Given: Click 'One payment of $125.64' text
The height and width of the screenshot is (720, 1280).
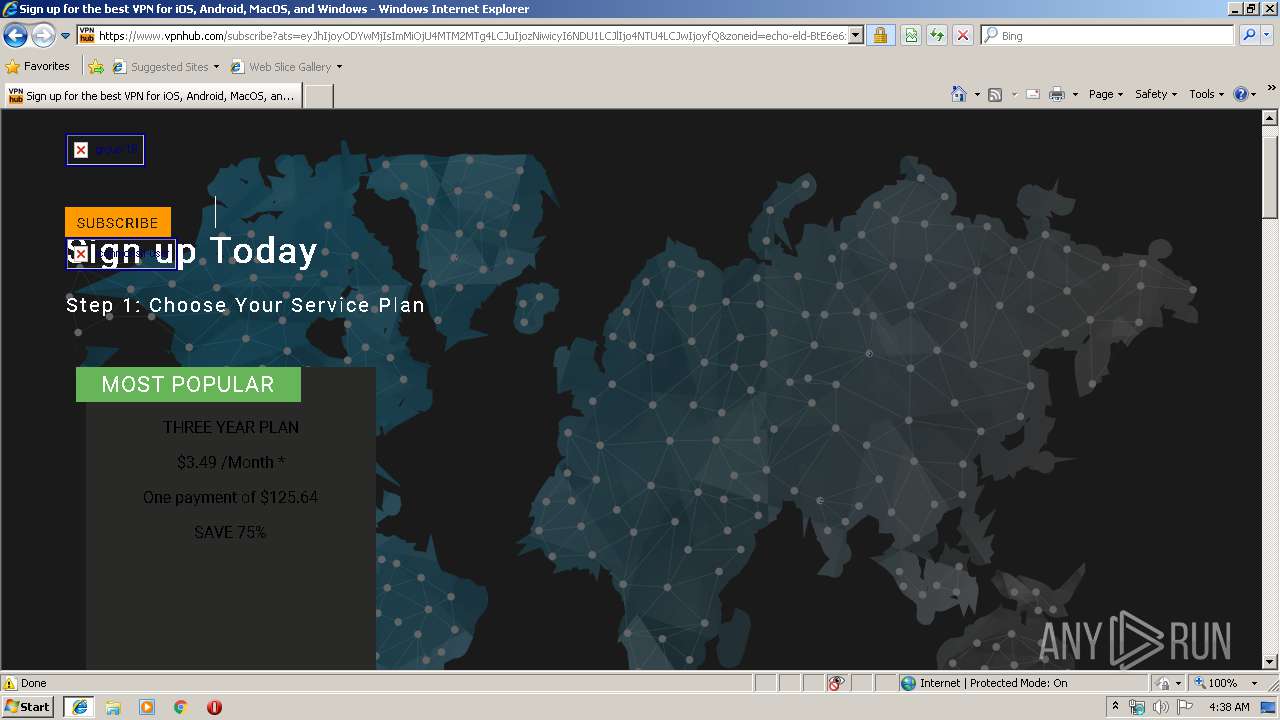Looking at the screenshot, I should 230,497.
